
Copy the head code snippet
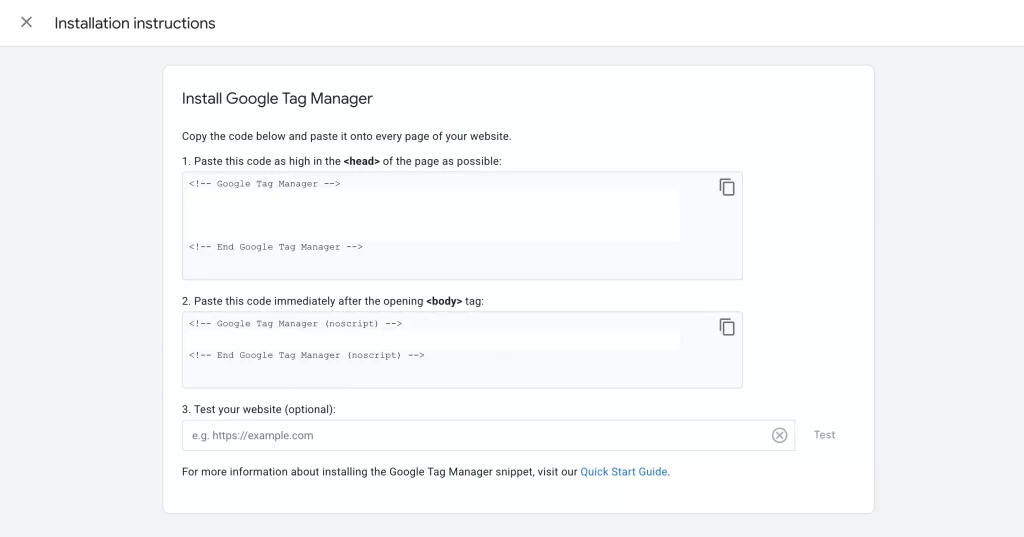pos(727,187)
